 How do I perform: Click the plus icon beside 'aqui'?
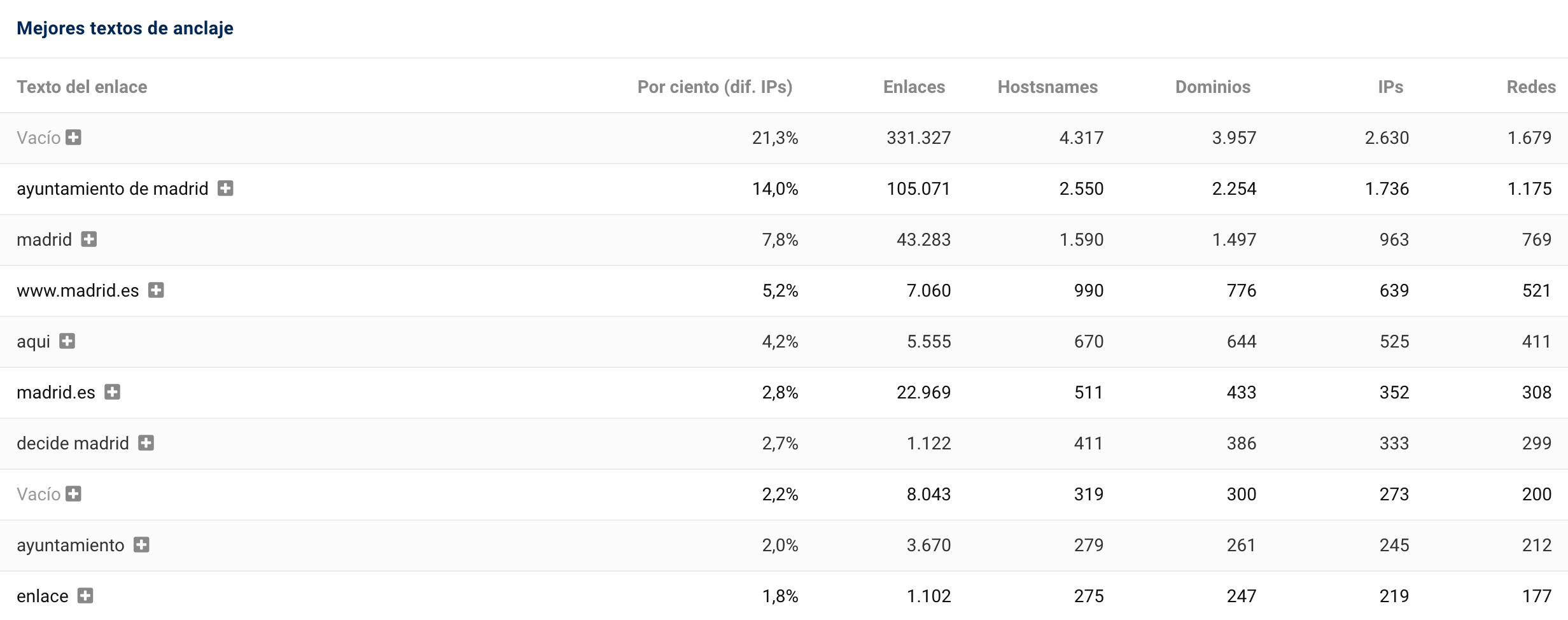pyautogui.click(x=67, y=341)
